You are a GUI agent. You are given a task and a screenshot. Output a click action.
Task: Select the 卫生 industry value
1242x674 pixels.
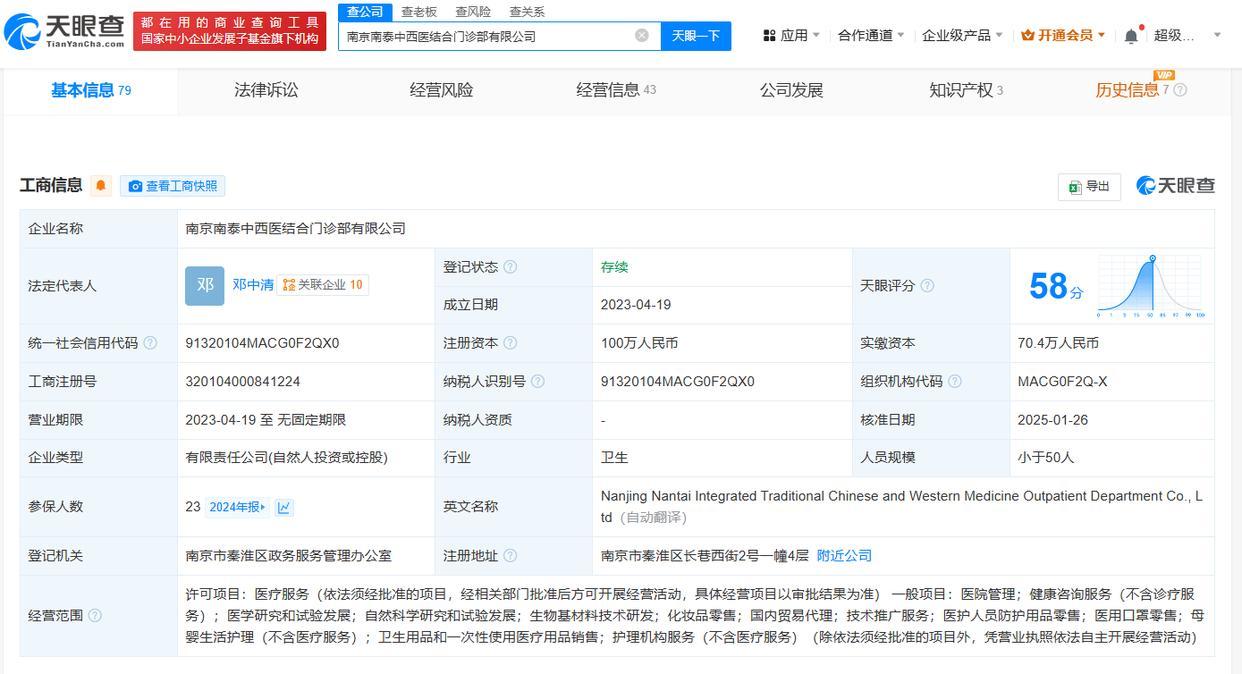click(x=614, y=457)
